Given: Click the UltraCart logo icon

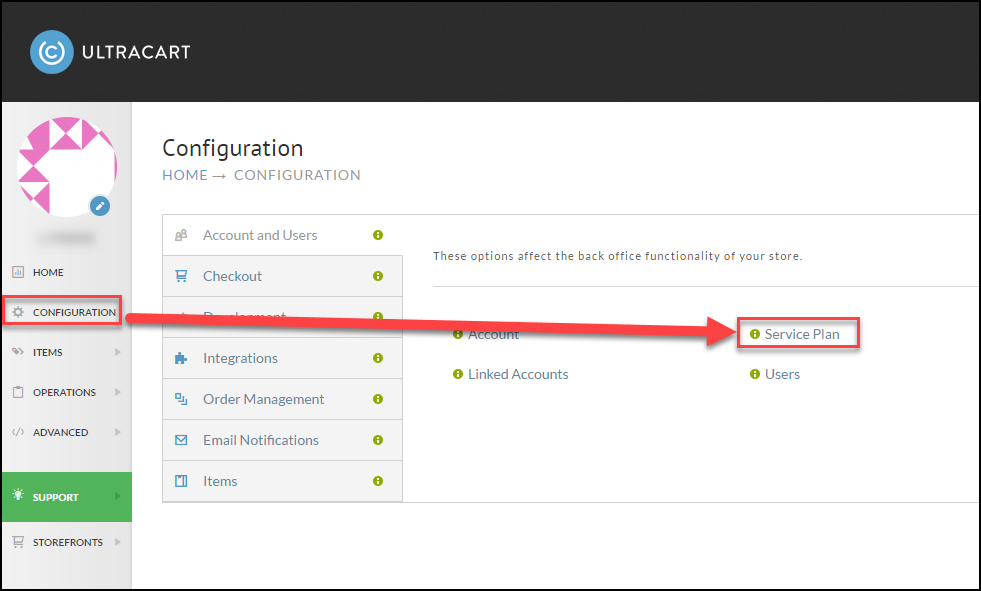Looking at the screenshot, I should (51, 52).
